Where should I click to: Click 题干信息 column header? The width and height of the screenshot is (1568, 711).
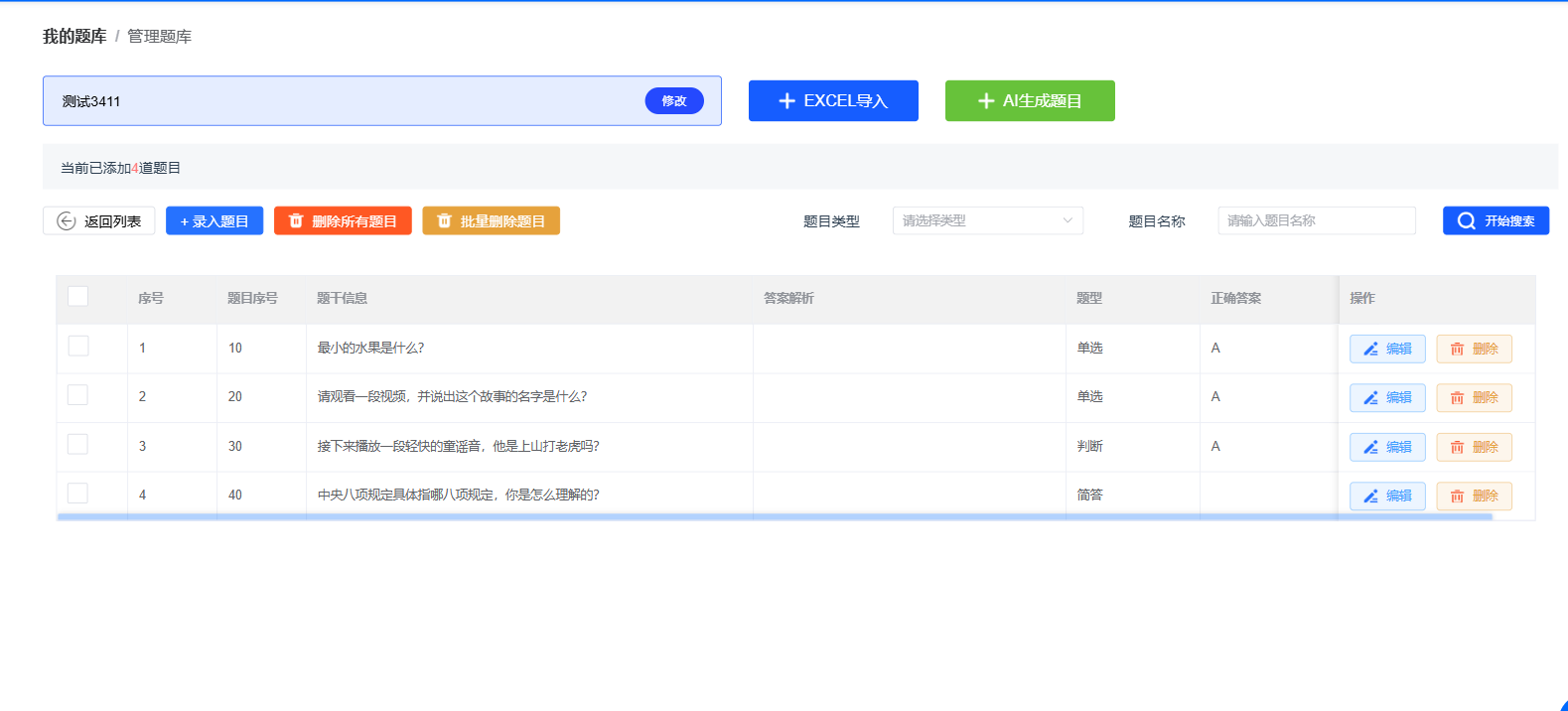(x=342, y=298)
